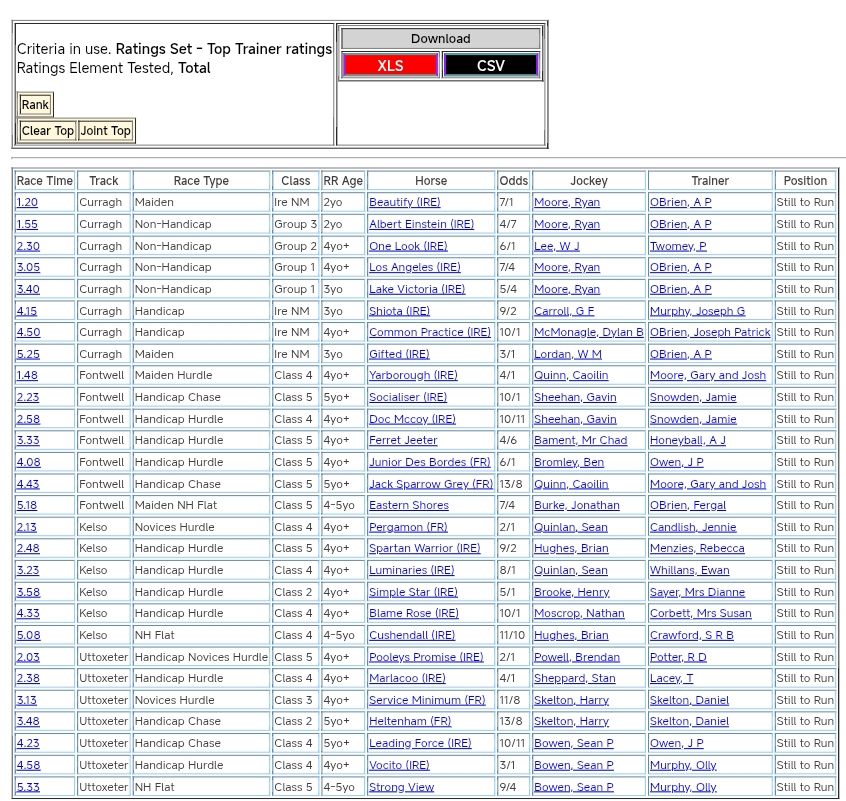Open the 1.20 Curragh race time link

coord(27,202)
